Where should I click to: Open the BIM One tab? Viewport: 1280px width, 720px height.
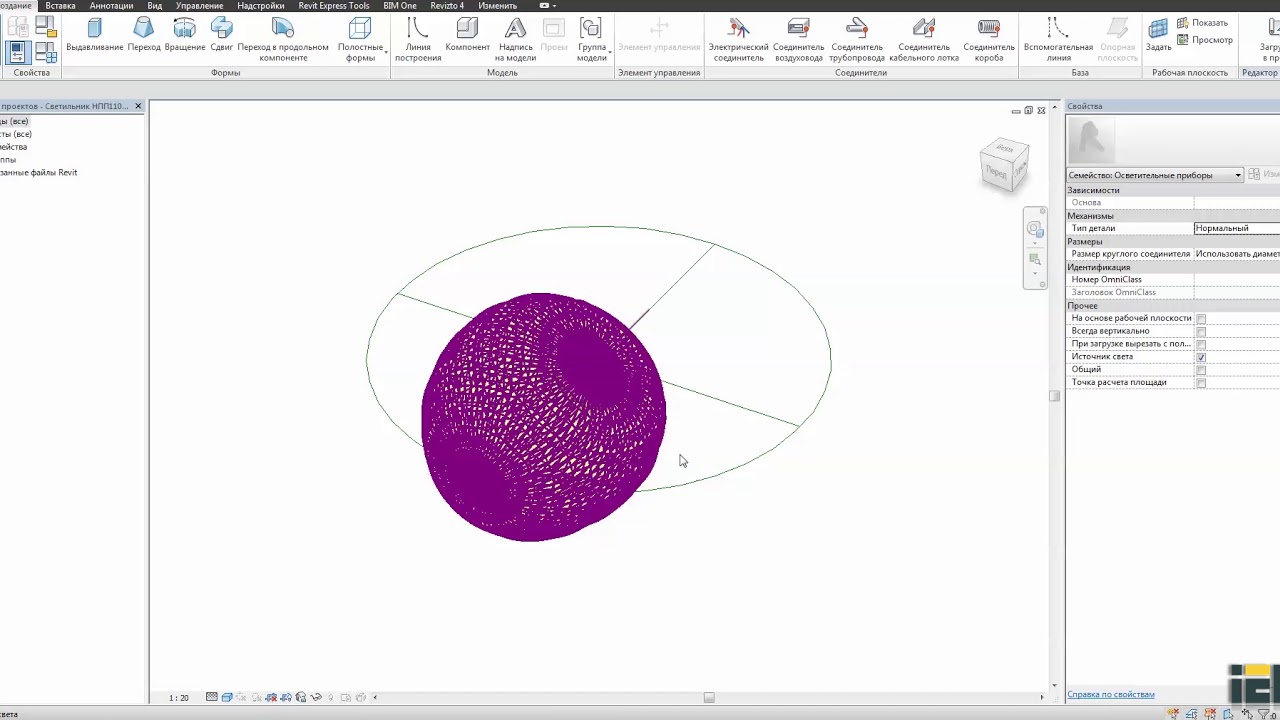400,6
